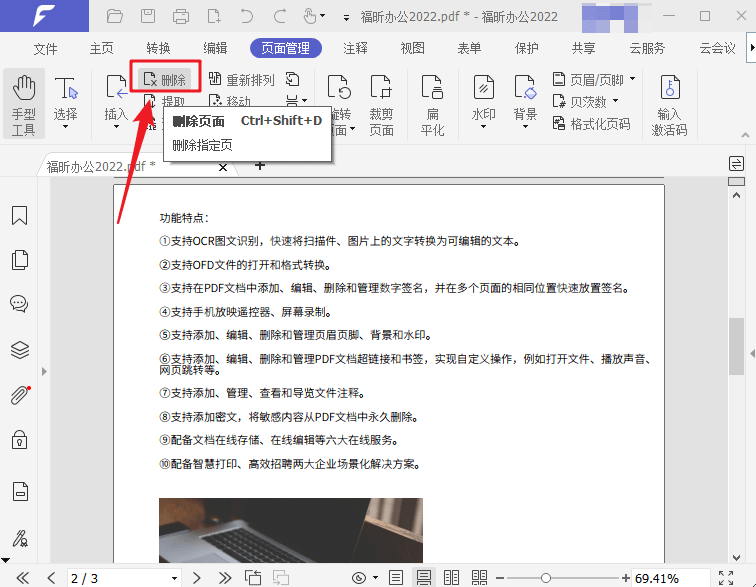Expand the Bates number (贝茨数) dropdown
This screenshot has height=587, width=756.
[615, 101]
